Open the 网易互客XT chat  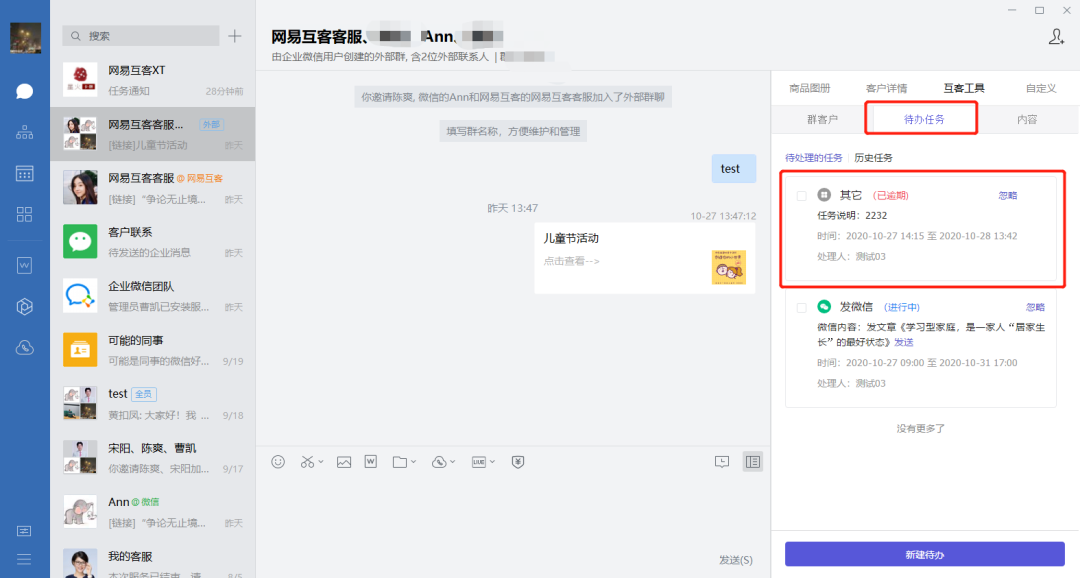[x=153, y=80]
